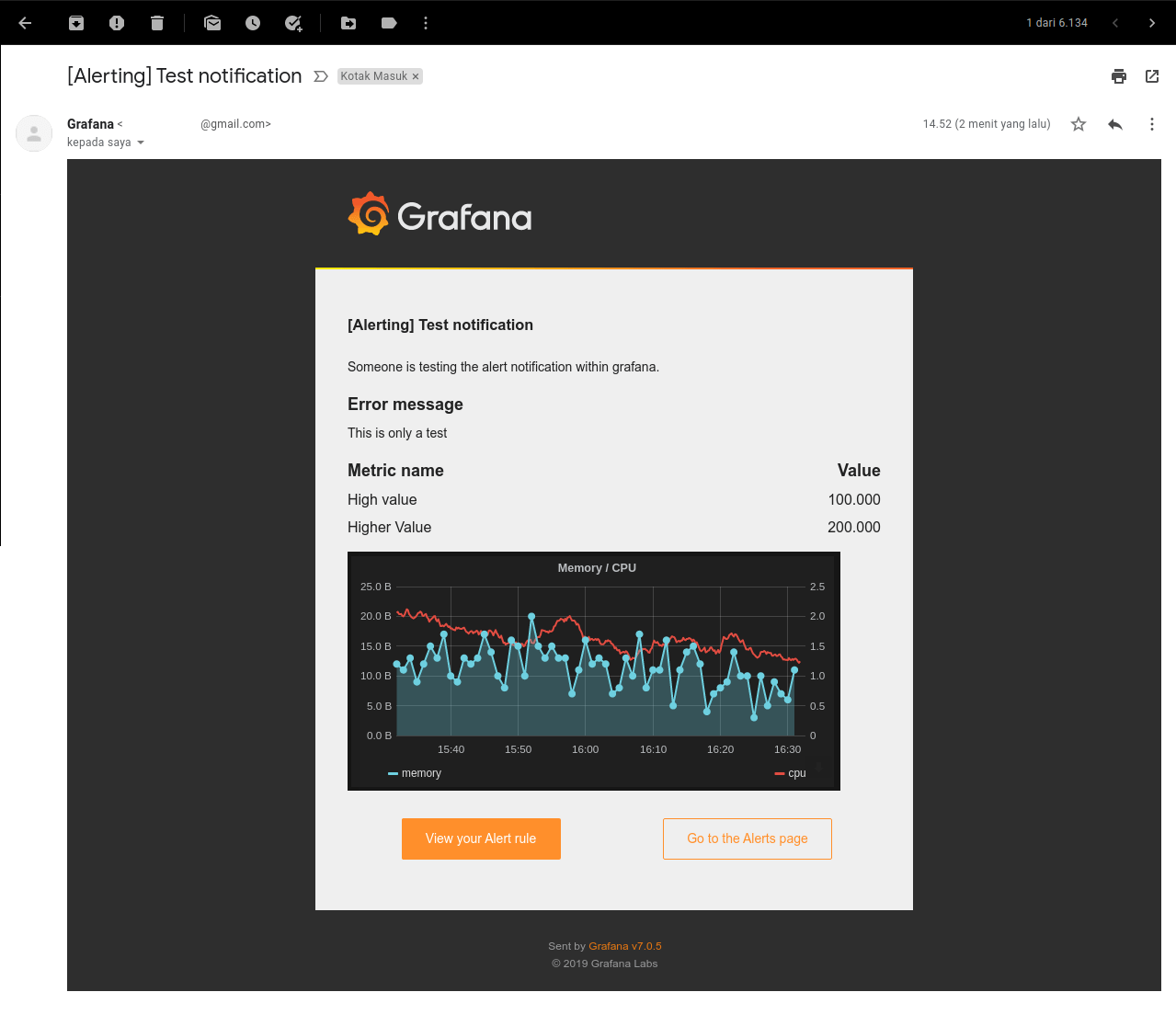Click the sender avatar icon
1176x1015 pixels.
[x=34, y=133]
